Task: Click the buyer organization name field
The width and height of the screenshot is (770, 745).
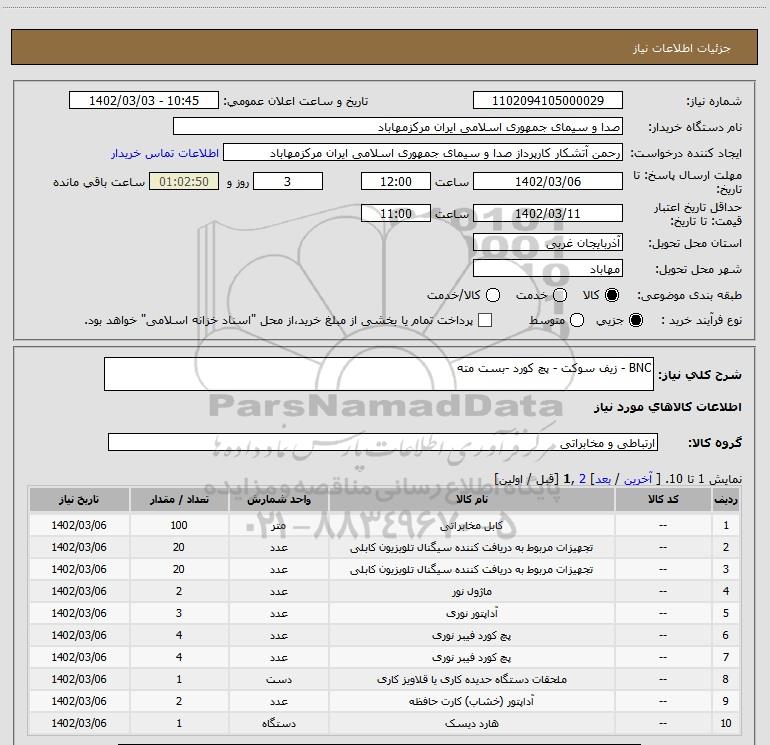Action: pos(398,127)
